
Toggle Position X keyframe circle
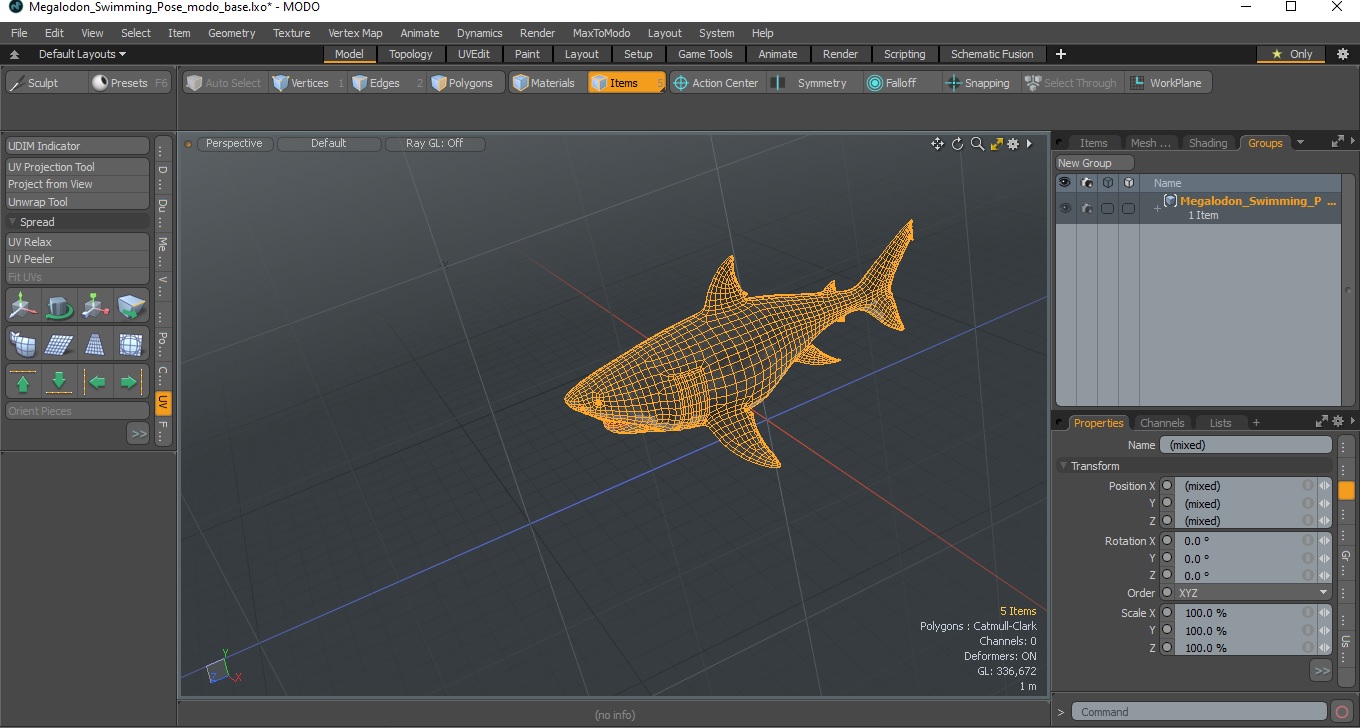1167,486
